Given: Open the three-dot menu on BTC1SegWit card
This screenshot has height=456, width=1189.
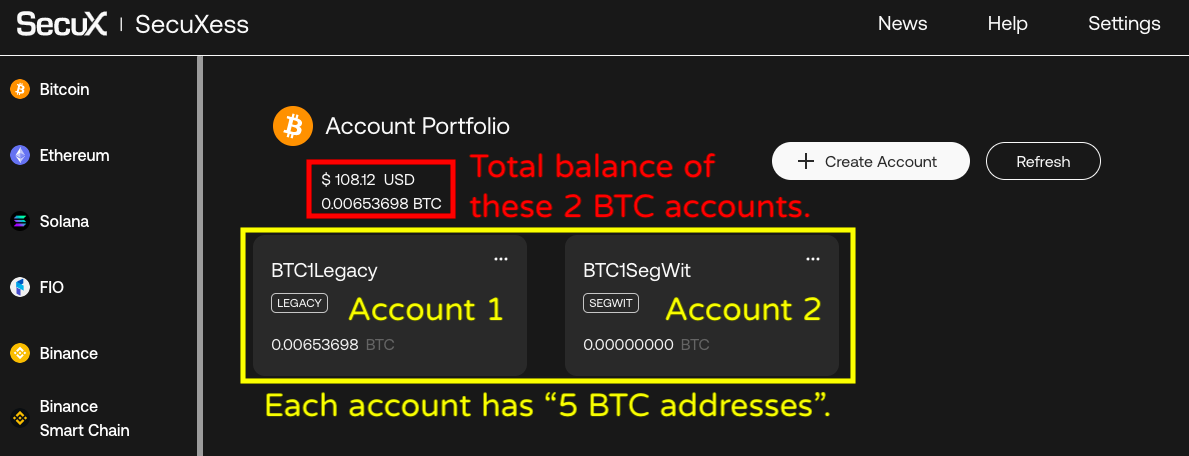Looking at the screenshot, I should [813, 259].
